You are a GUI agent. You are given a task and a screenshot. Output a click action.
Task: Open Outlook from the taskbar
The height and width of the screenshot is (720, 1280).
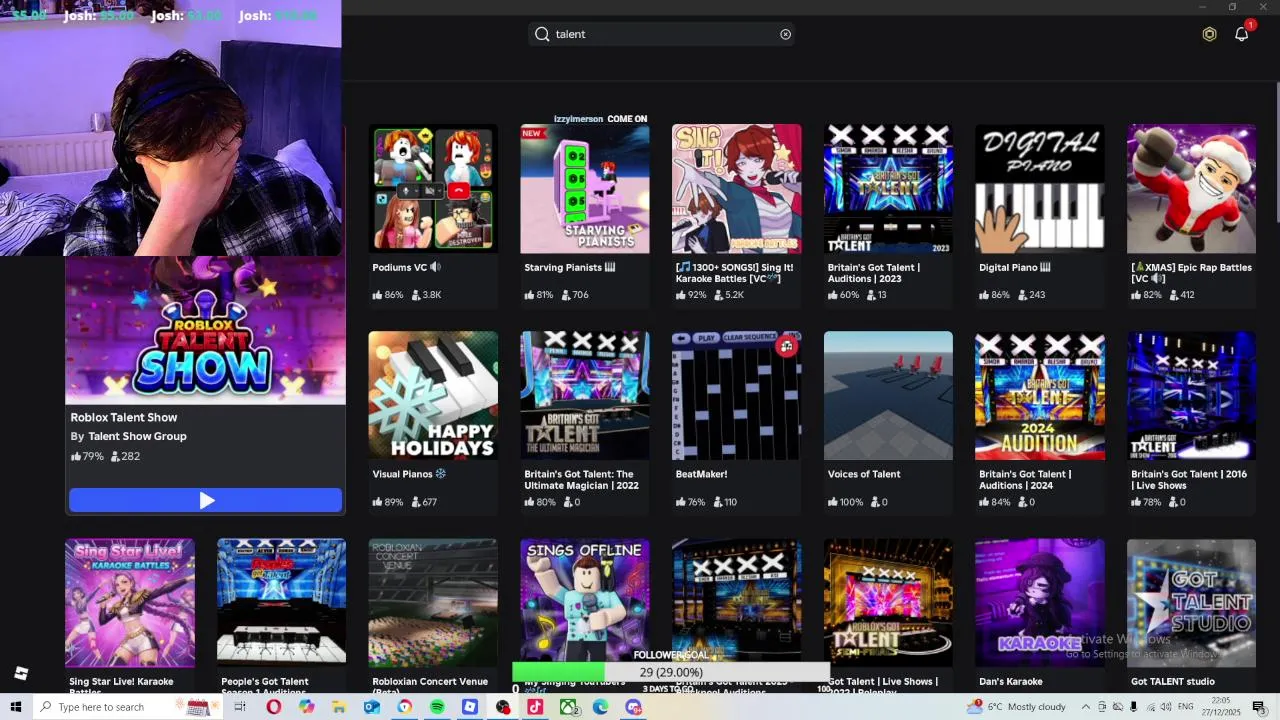pyautogui.click(x=371, y=707)
